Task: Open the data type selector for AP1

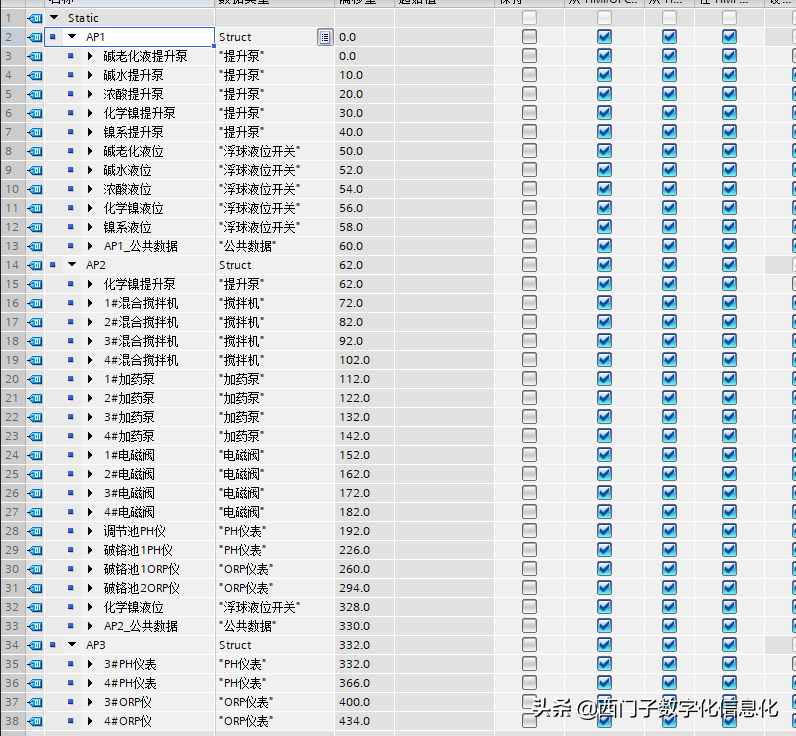Action: 325,37
